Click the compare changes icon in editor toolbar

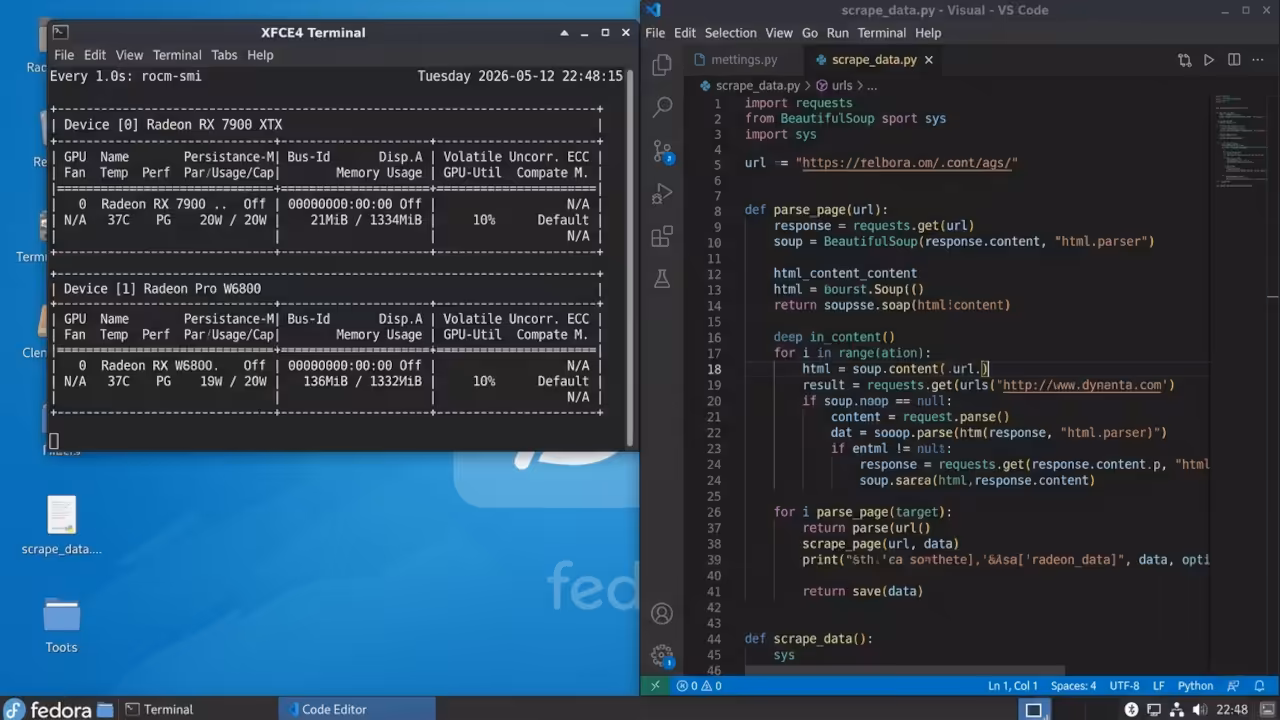[x=1185, y=60]
